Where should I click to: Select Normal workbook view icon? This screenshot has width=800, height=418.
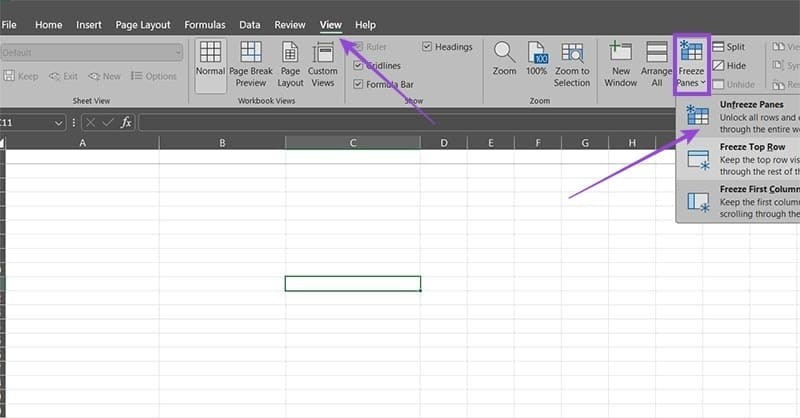coord(210,61)
